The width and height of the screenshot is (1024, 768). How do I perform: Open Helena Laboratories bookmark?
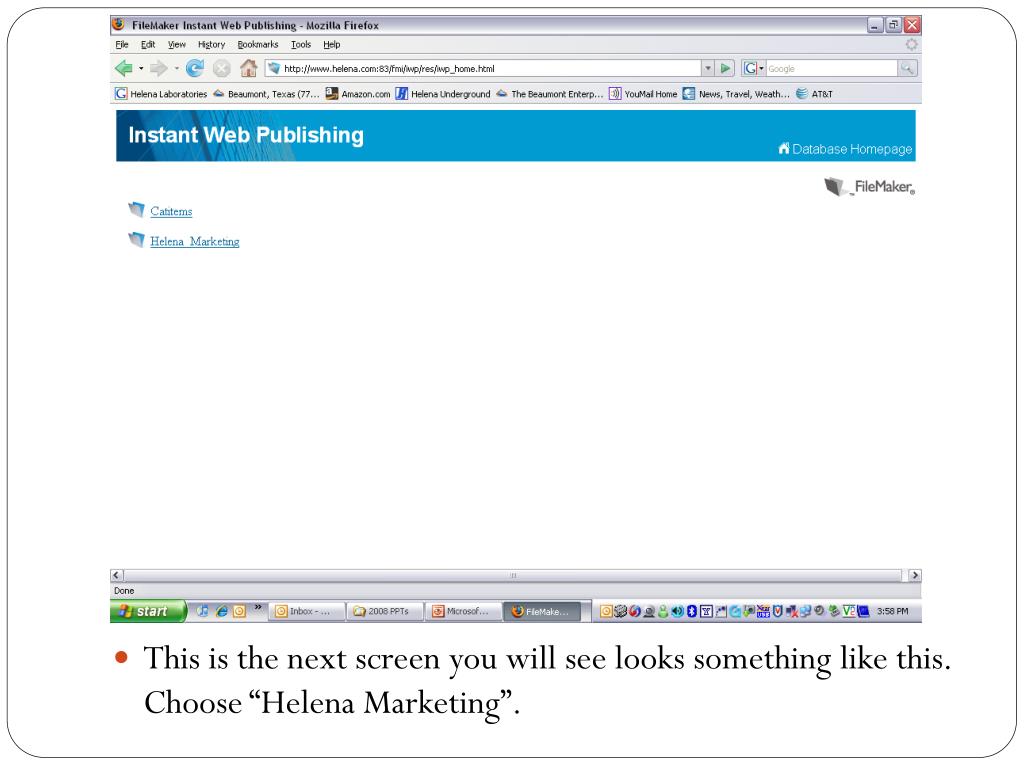point(161,94)
